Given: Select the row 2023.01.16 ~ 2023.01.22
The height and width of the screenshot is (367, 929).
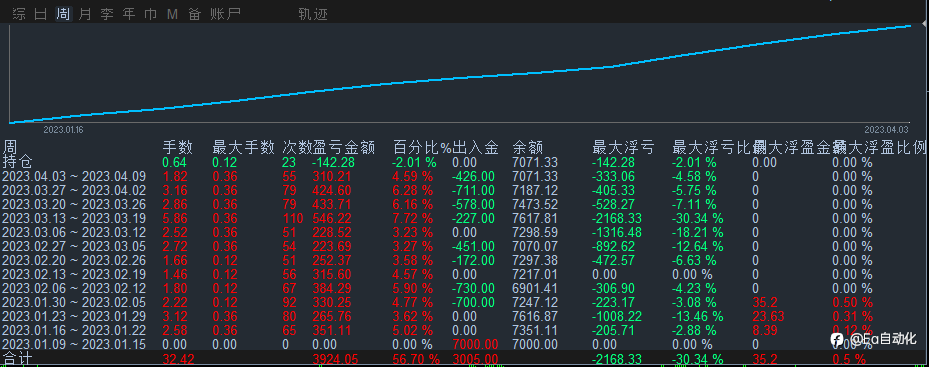Looking at the screenshot, I should tap(464, 330).
